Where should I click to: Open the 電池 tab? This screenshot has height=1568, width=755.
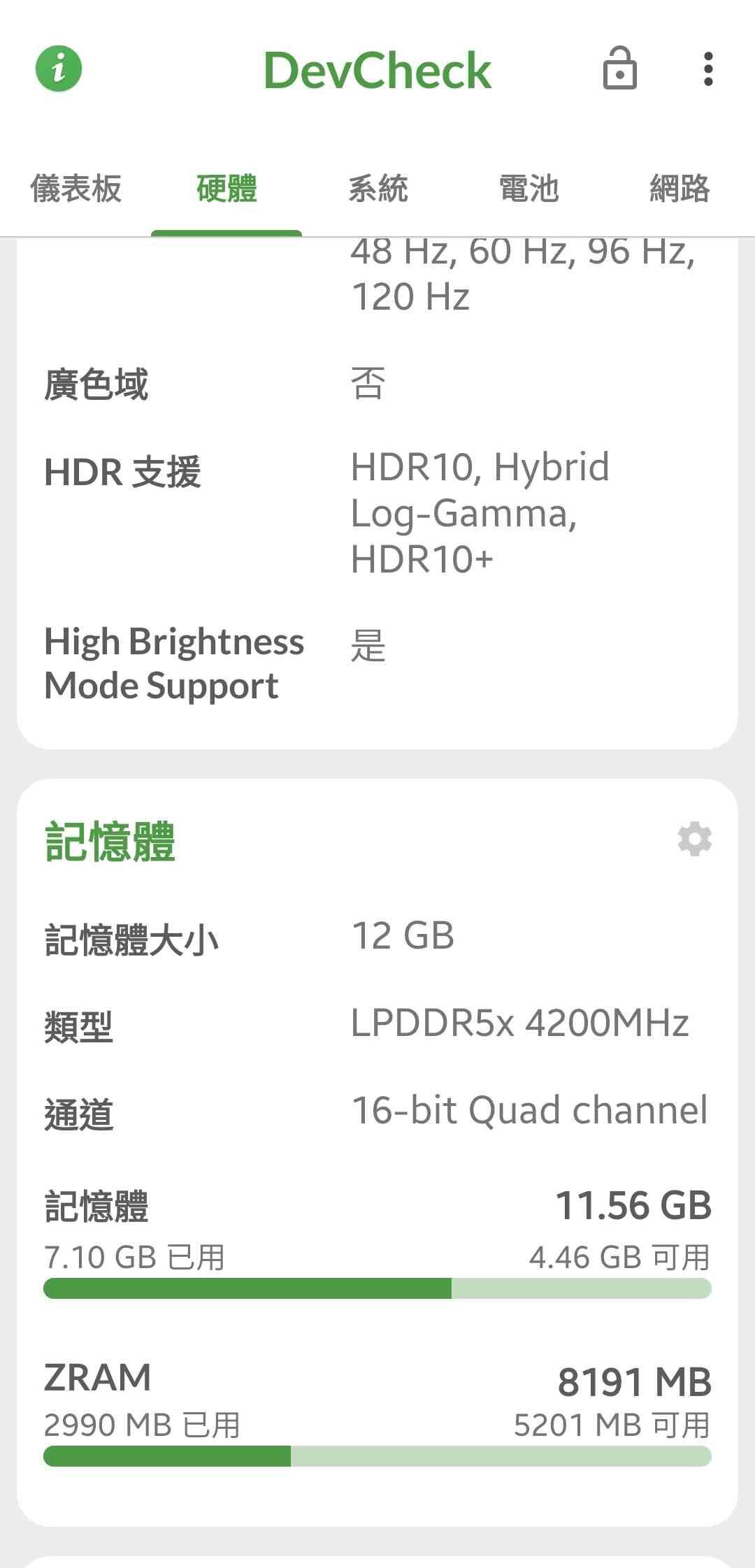[x=528, y=189]
